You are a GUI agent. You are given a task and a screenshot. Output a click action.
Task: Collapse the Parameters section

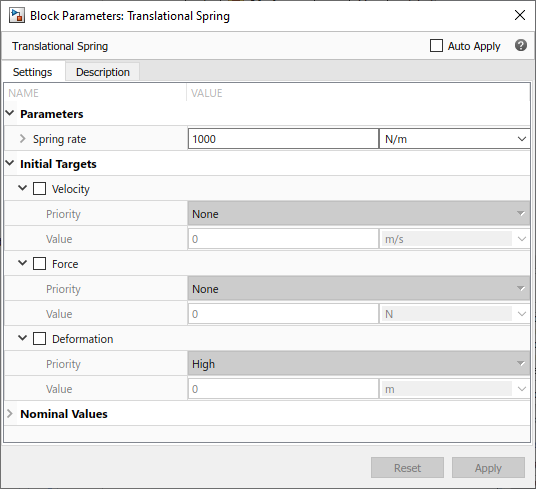pyautogui.click(x=10, y=113)
